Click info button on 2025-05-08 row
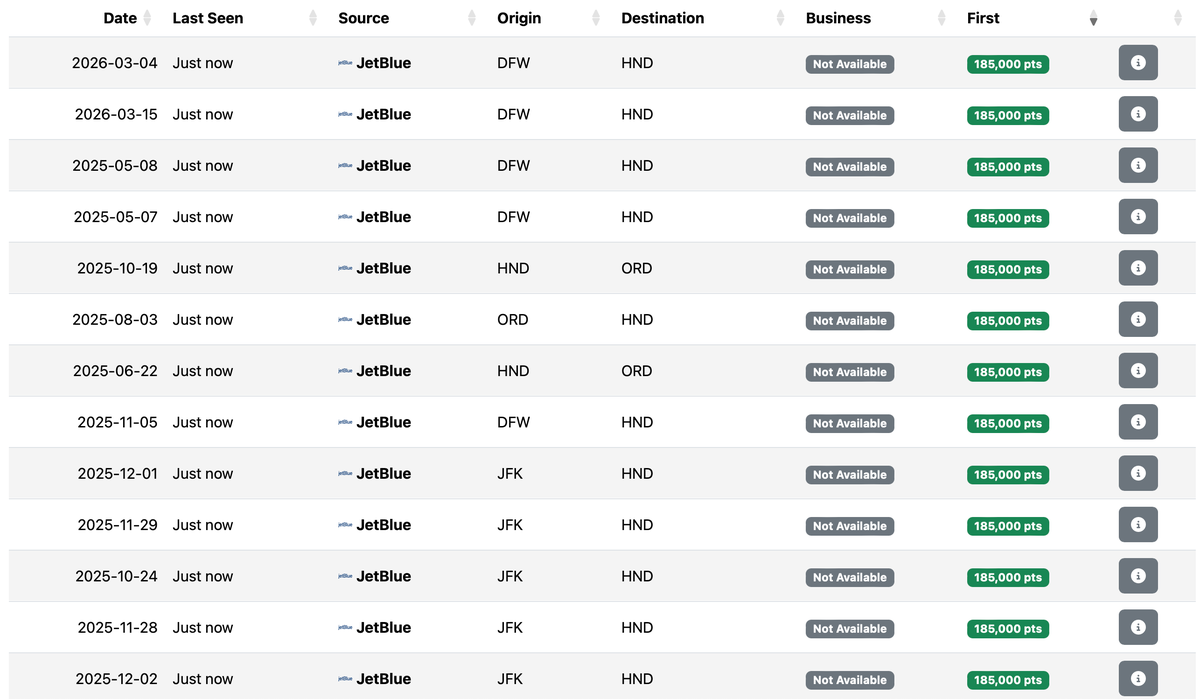 point(1137,165)
